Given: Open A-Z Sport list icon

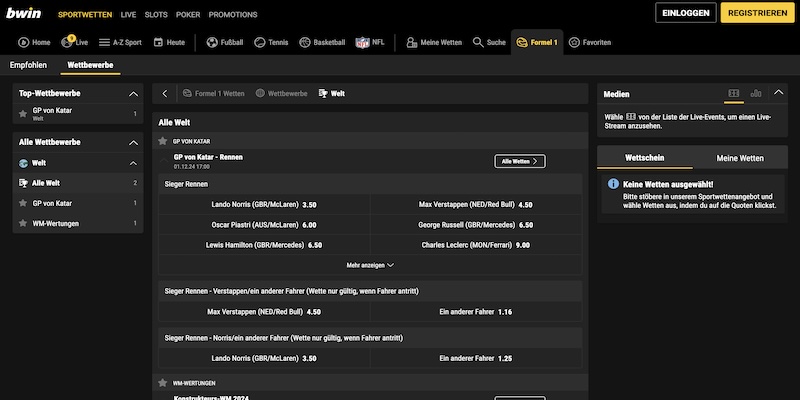Looking at the screenshot, I should pos(105,42).
